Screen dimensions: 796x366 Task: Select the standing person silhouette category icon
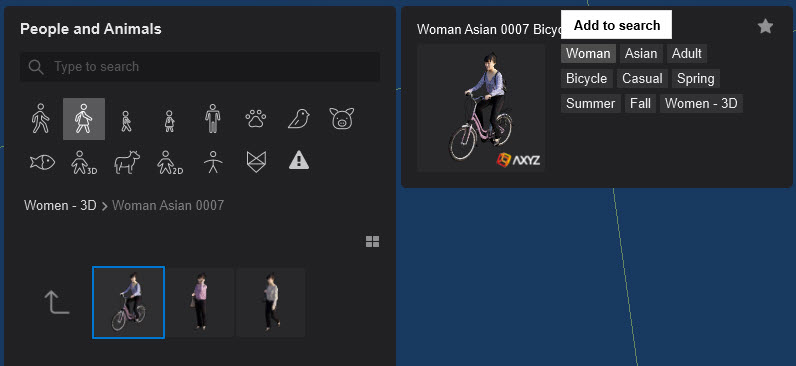pyautogui.click(x=213, y=119)
